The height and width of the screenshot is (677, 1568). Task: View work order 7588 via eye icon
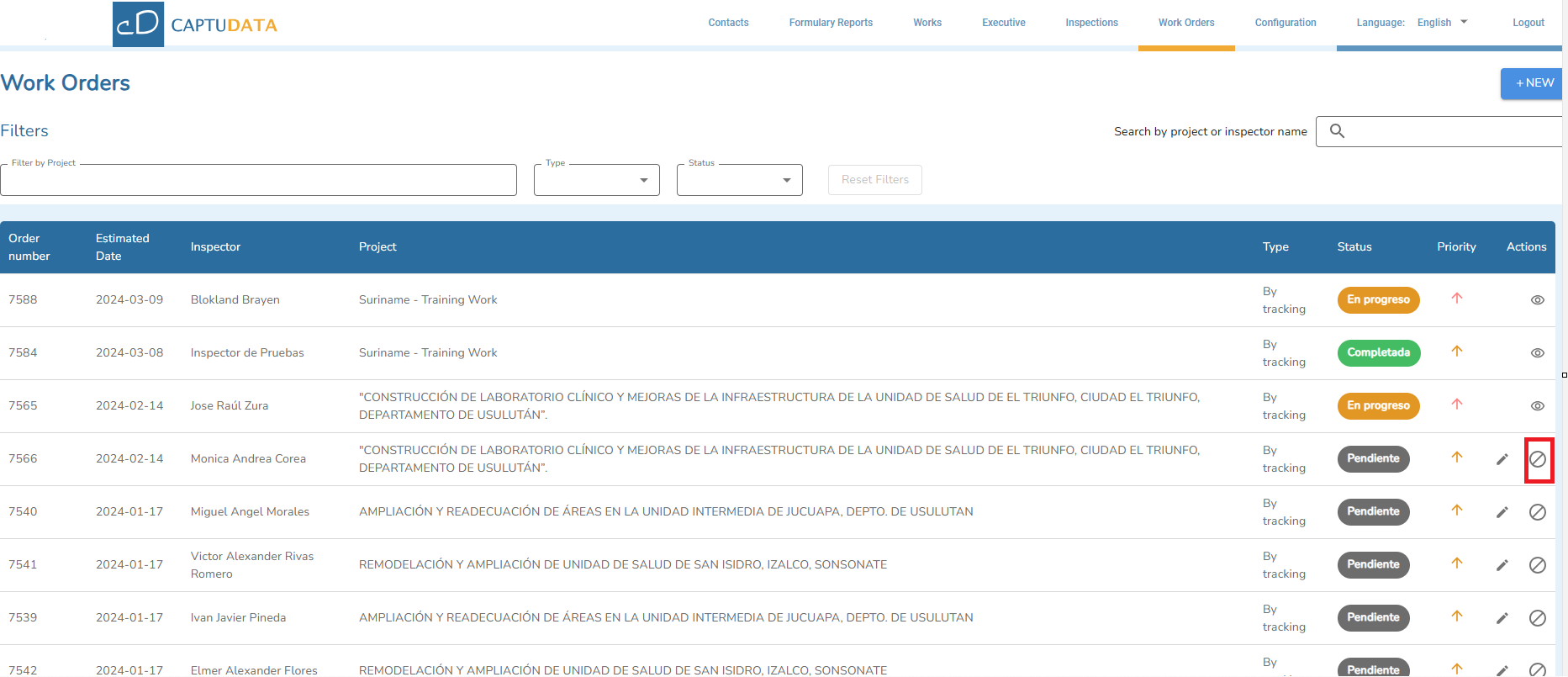(1538, 300)
